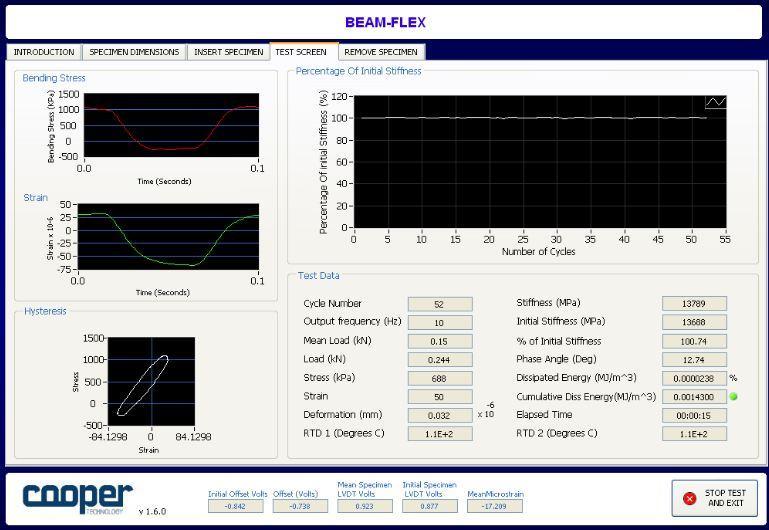The image size is (769, 530).
Task: Click the RTD 1 temperature field
Action: coord(440,434)
